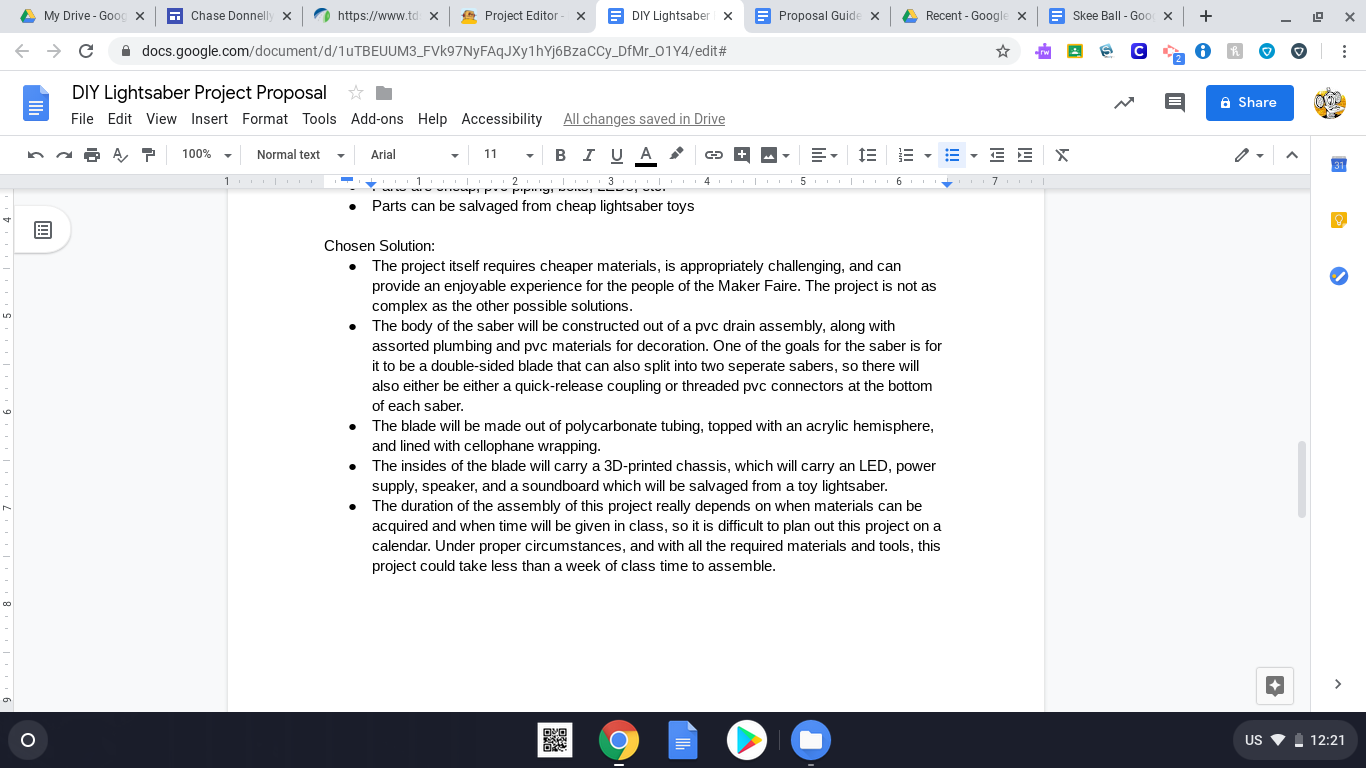Insert image using the image icon
This screenshot has width=1366, height=768.
[x=769, y=155]
